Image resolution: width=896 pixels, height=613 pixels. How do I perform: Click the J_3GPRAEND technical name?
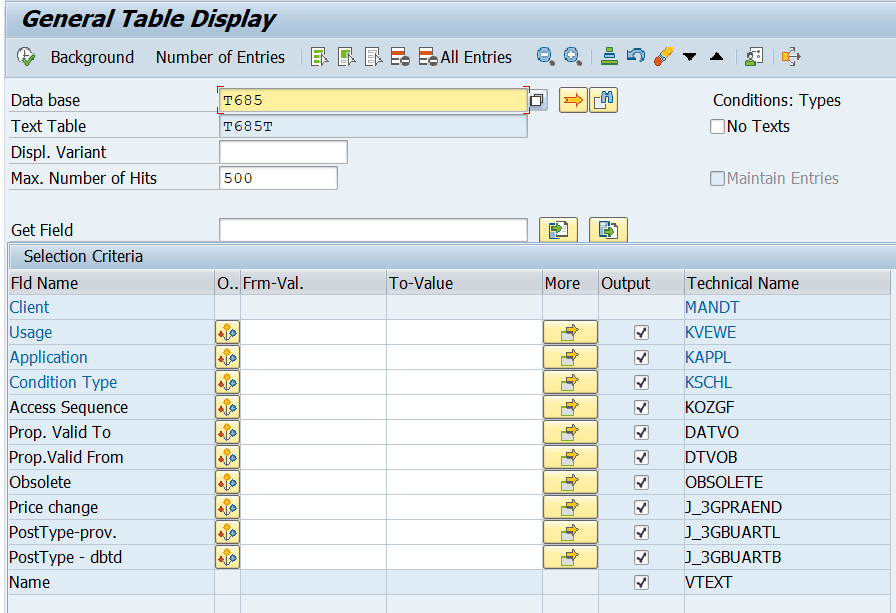tap(733, 507)
